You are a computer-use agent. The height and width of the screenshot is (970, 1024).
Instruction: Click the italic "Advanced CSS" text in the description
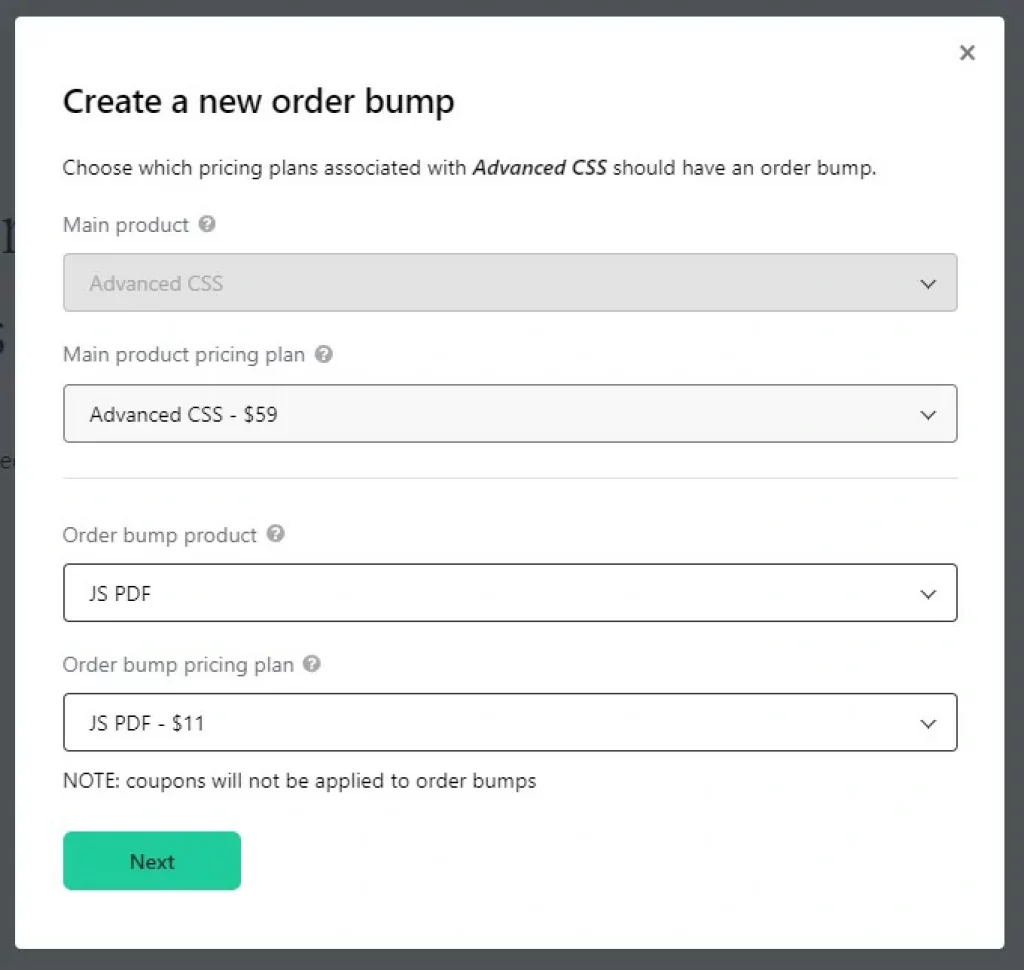tap(539, 168)
